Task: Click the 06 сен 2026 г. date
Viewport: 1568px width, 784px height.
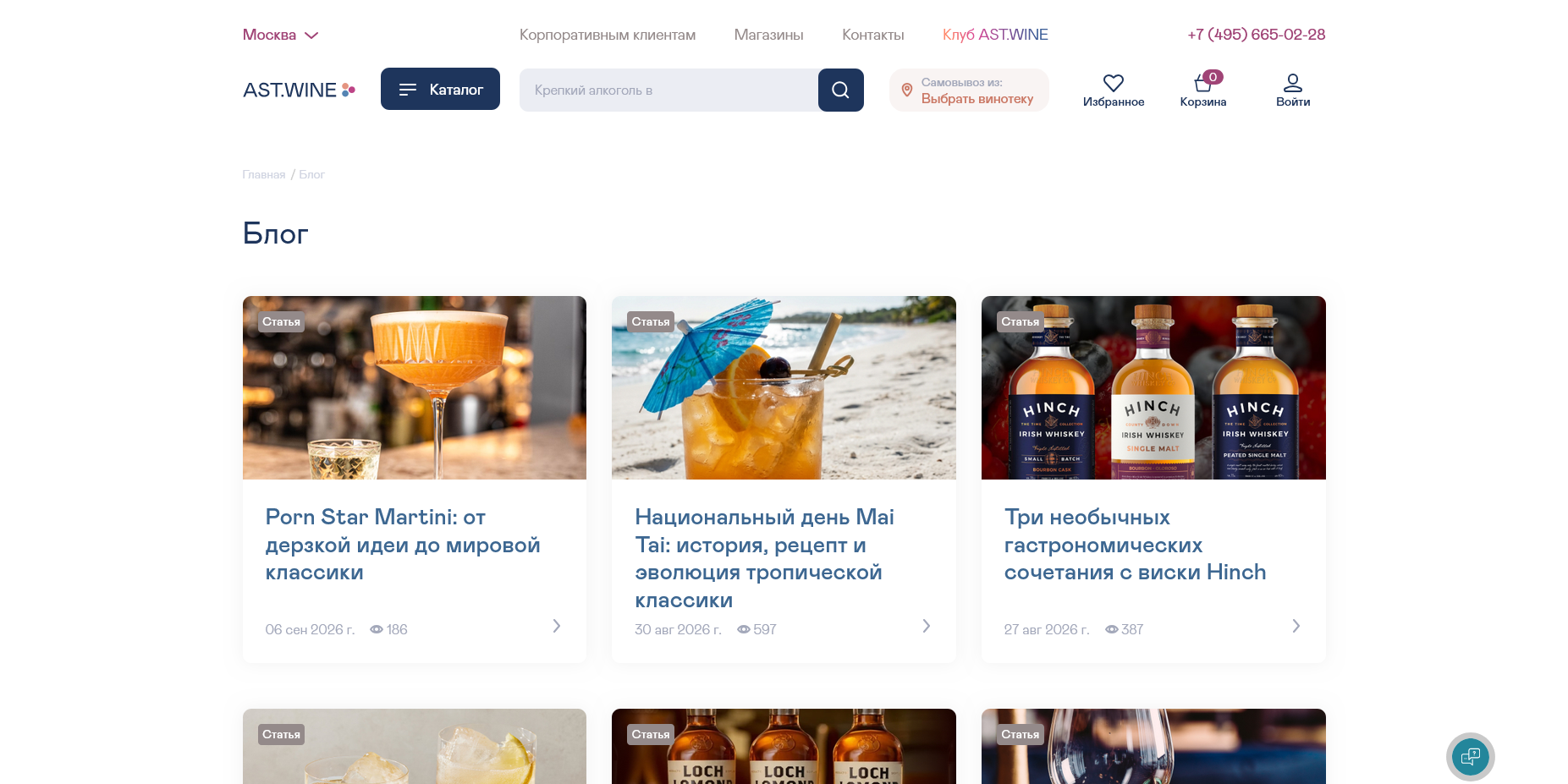Action: click(310, 629)
